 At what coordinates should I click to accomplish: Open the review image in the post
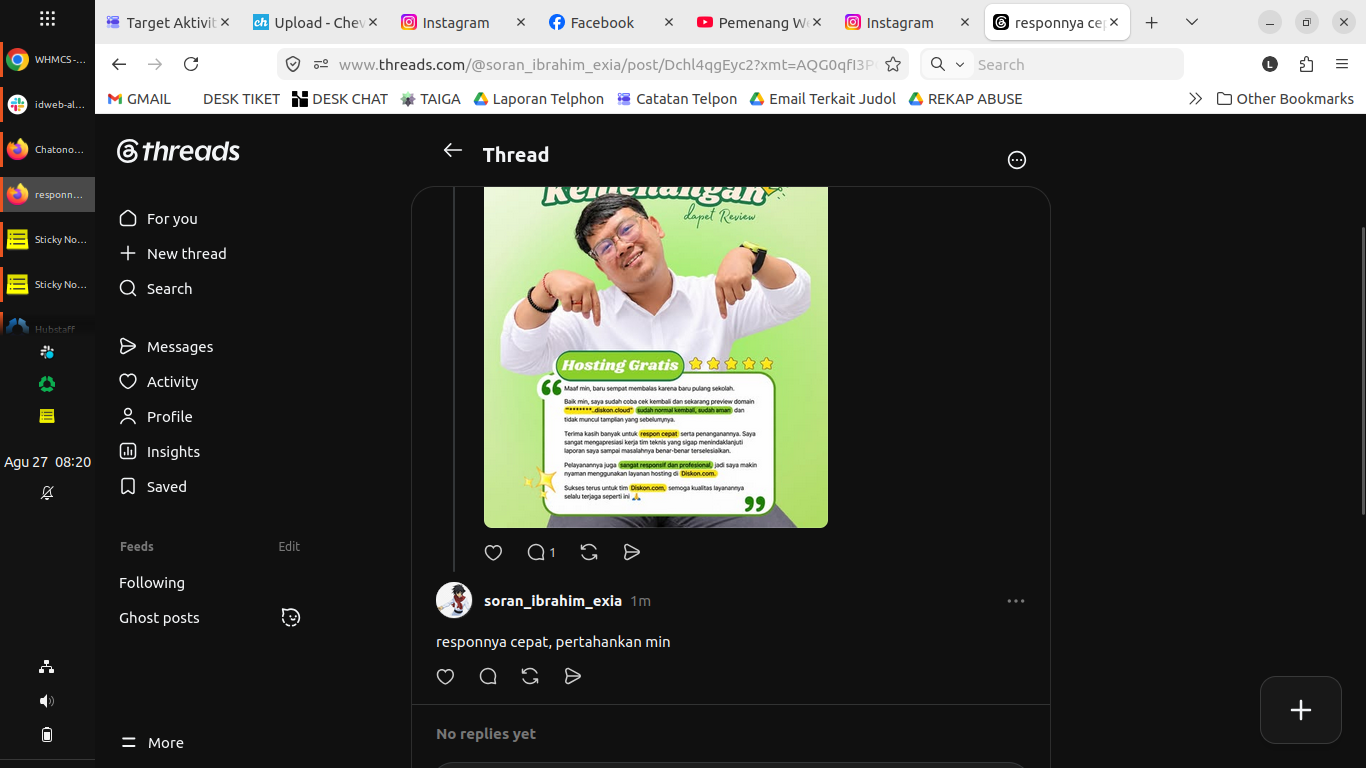[656, 357]
